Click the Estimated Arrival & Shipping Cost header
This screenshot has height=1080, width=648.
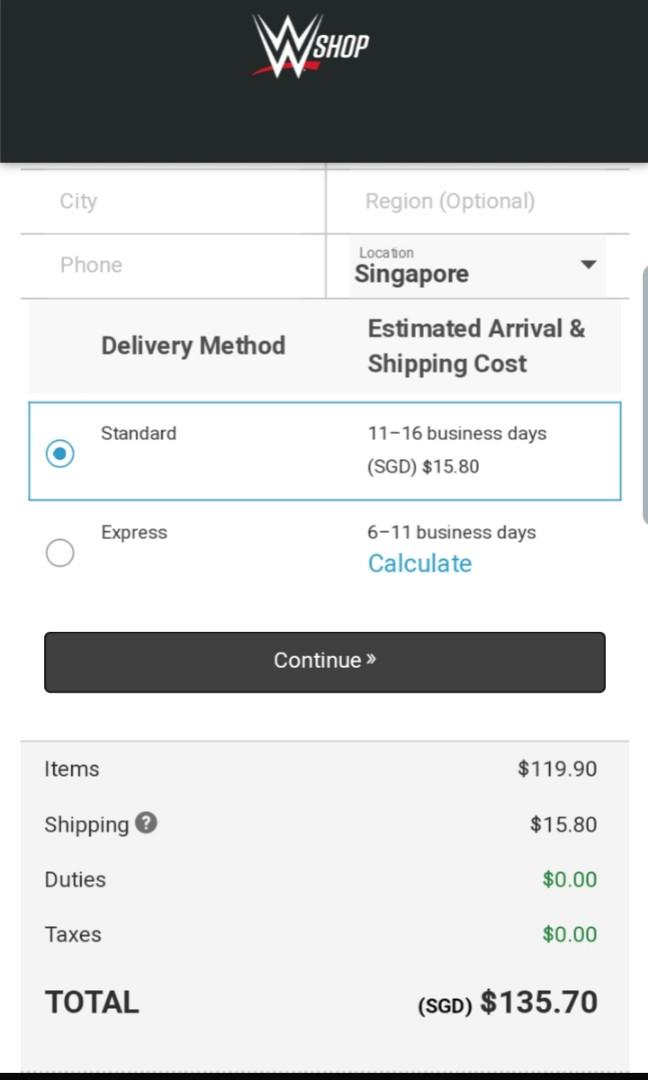click(476, 346)
